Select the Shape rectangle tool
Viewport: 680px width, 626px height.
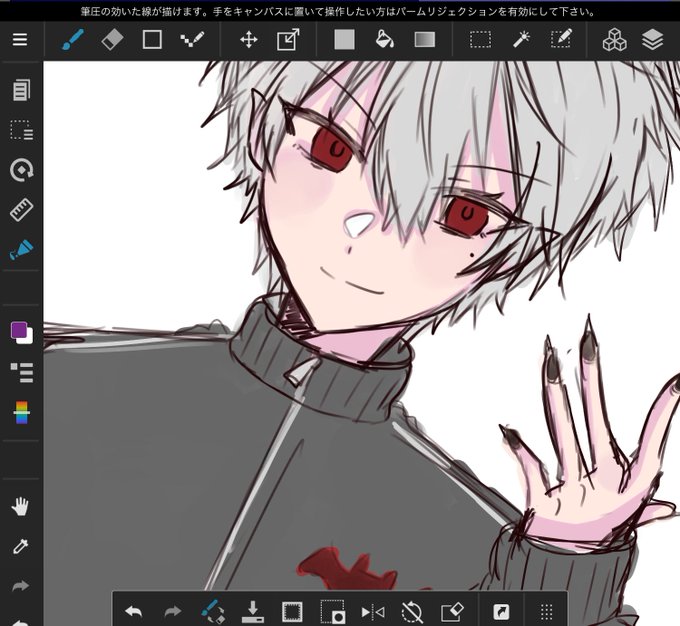(x=152, y=39)
